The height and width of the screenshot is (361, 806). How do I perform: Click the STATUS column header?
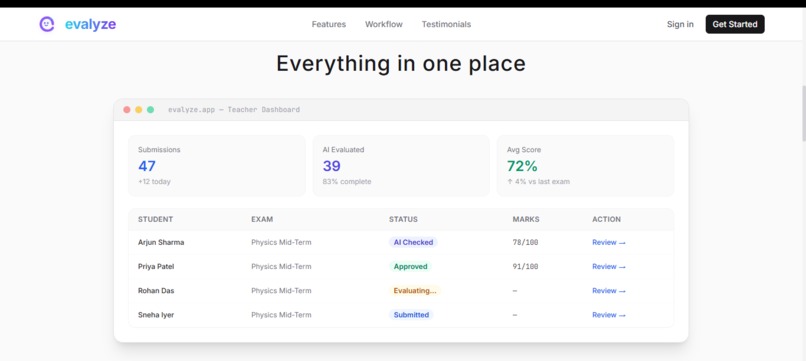pyautogui.click(x=404, y=219)
